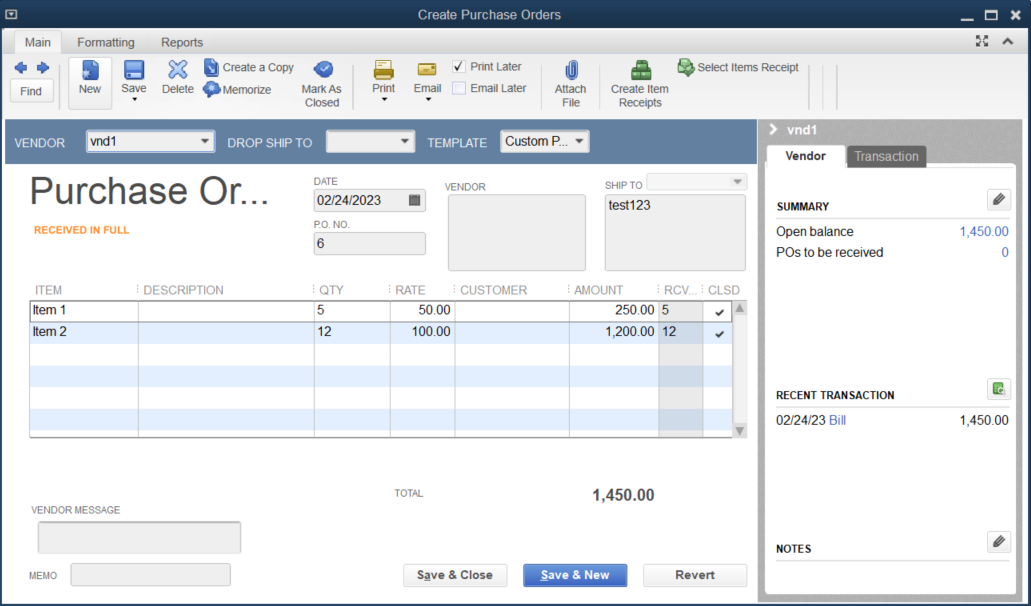Click the Save & New button

[x=574, y=575]
